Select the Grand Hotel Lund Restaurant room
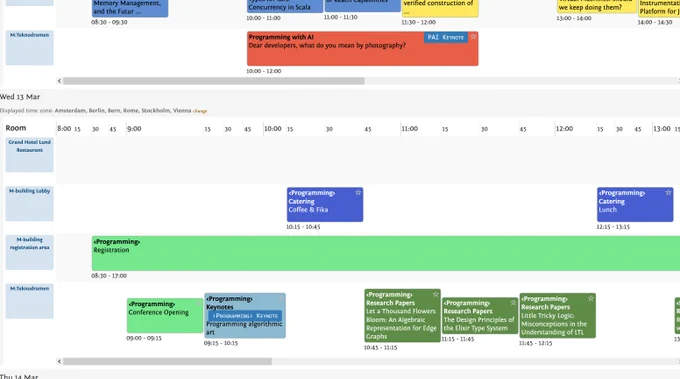 (x=29, y=155)
